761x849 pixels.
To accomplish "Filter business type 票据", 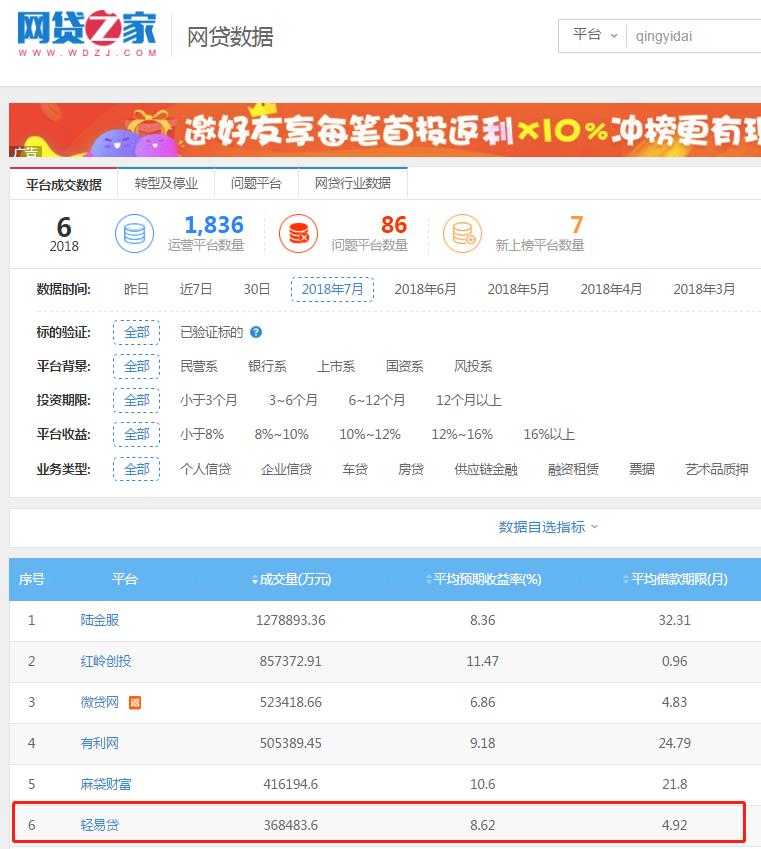I will (642, 469).
